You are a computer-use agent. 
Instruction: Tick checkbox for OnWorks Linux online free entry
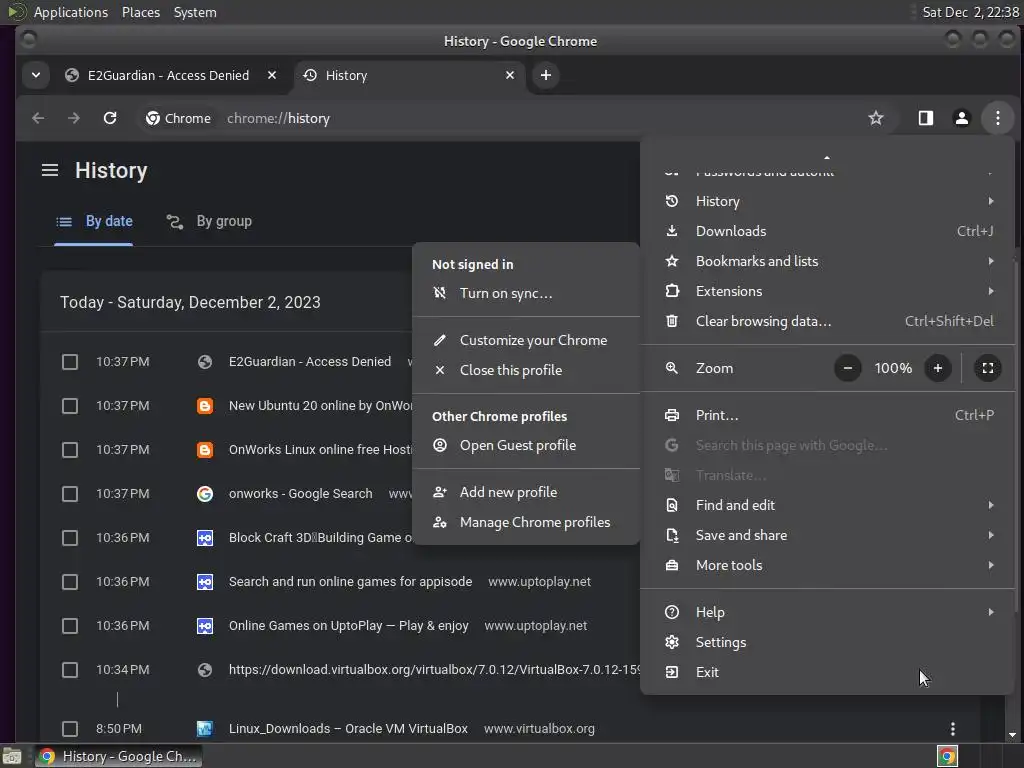pos(70,450)
